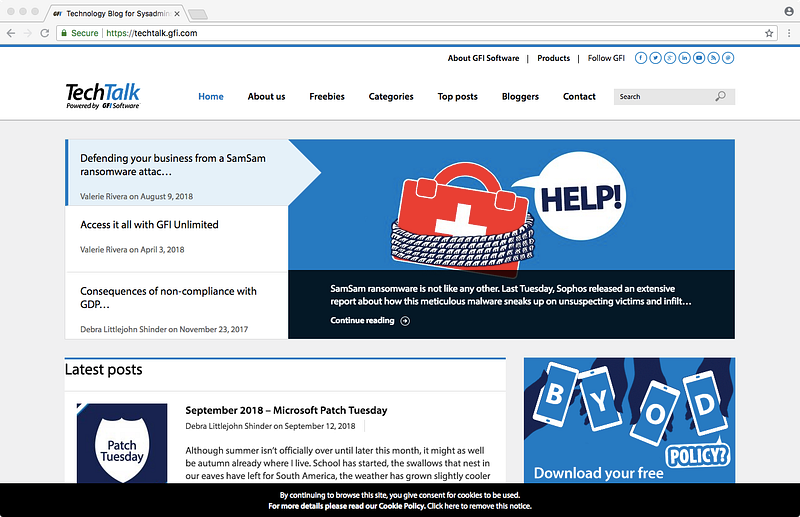Open GFI's Facebook page icon
Screen dimensions: 800x517
click(x=641, y=58)
